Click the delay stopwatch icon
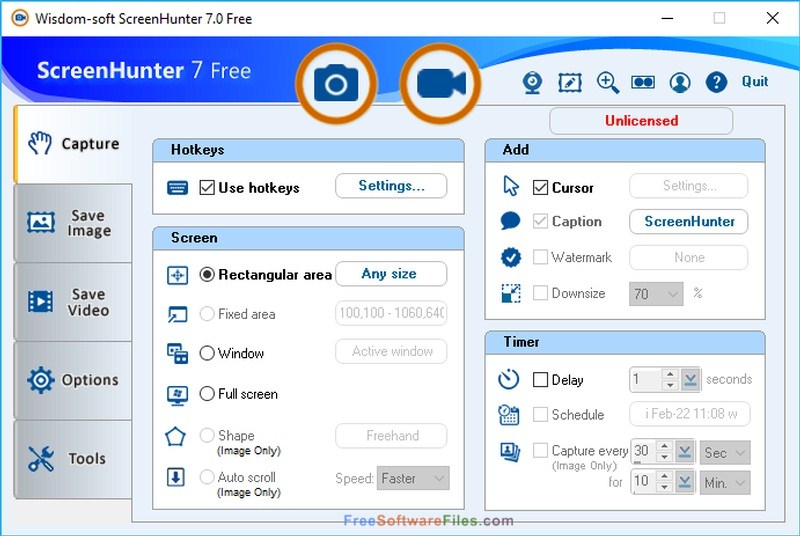 tap(509, 379)
